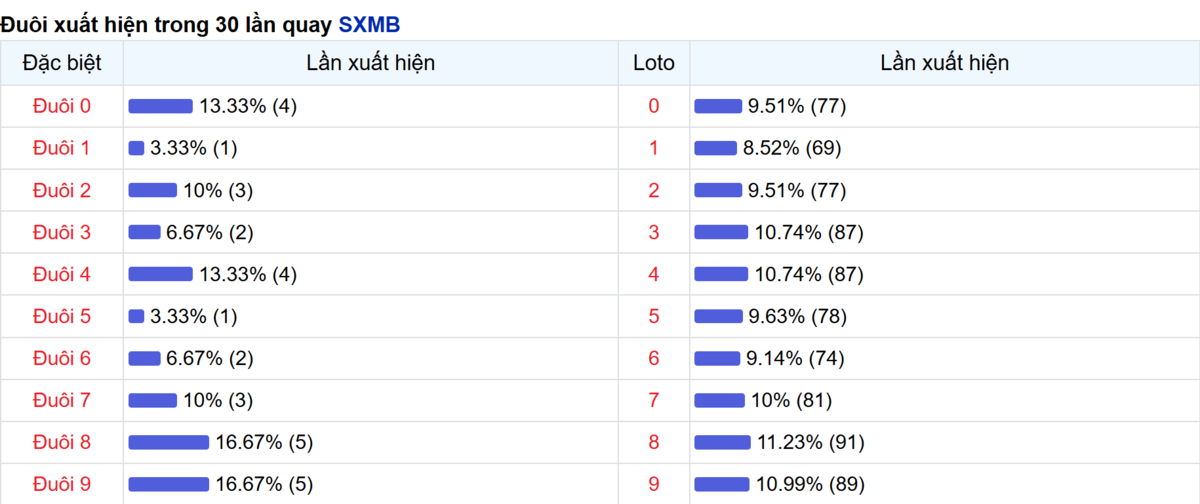Click the 13.33% (4) value for Đuôi 4
The height and width of the screenshot is (504, 1200).
(248, 274)
